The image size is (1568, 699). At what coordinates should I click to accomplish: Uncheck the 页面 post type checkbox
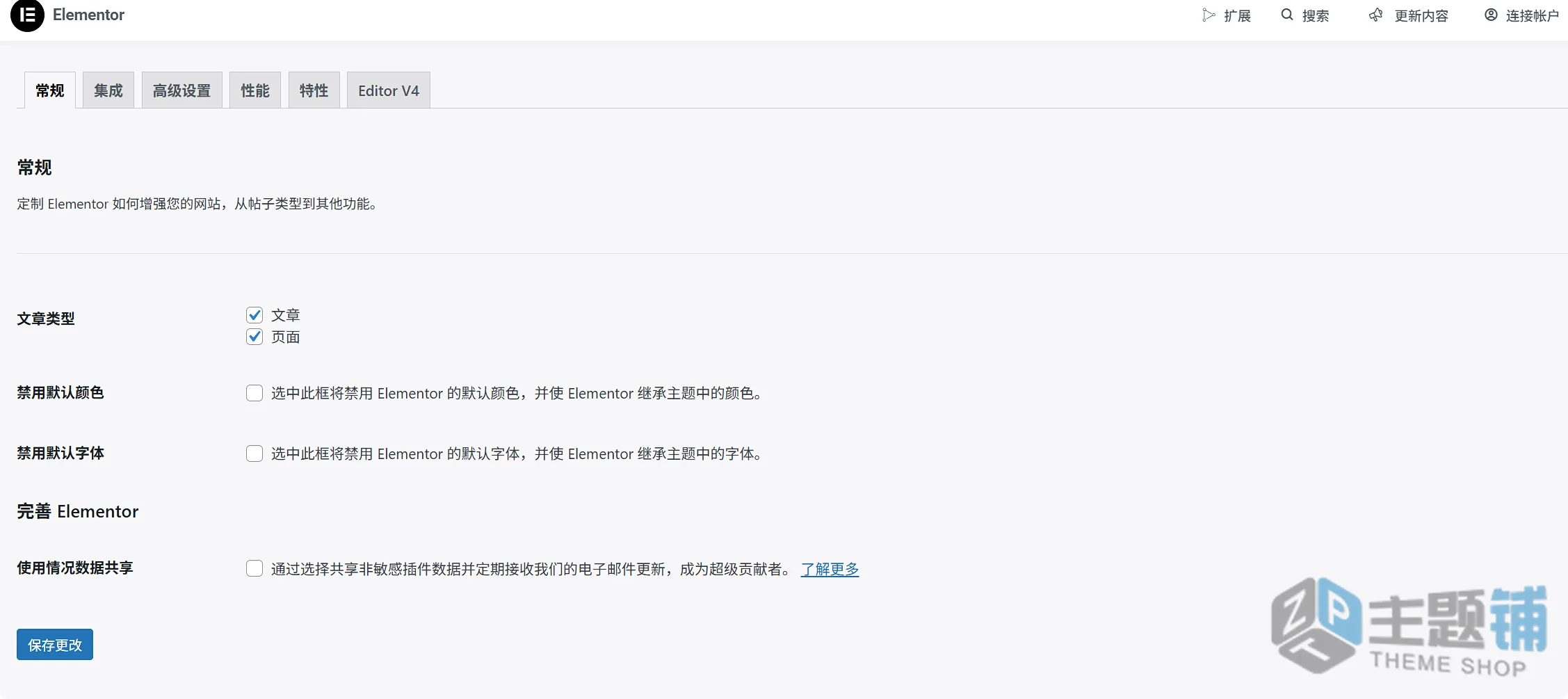click(x=254, y=337)
